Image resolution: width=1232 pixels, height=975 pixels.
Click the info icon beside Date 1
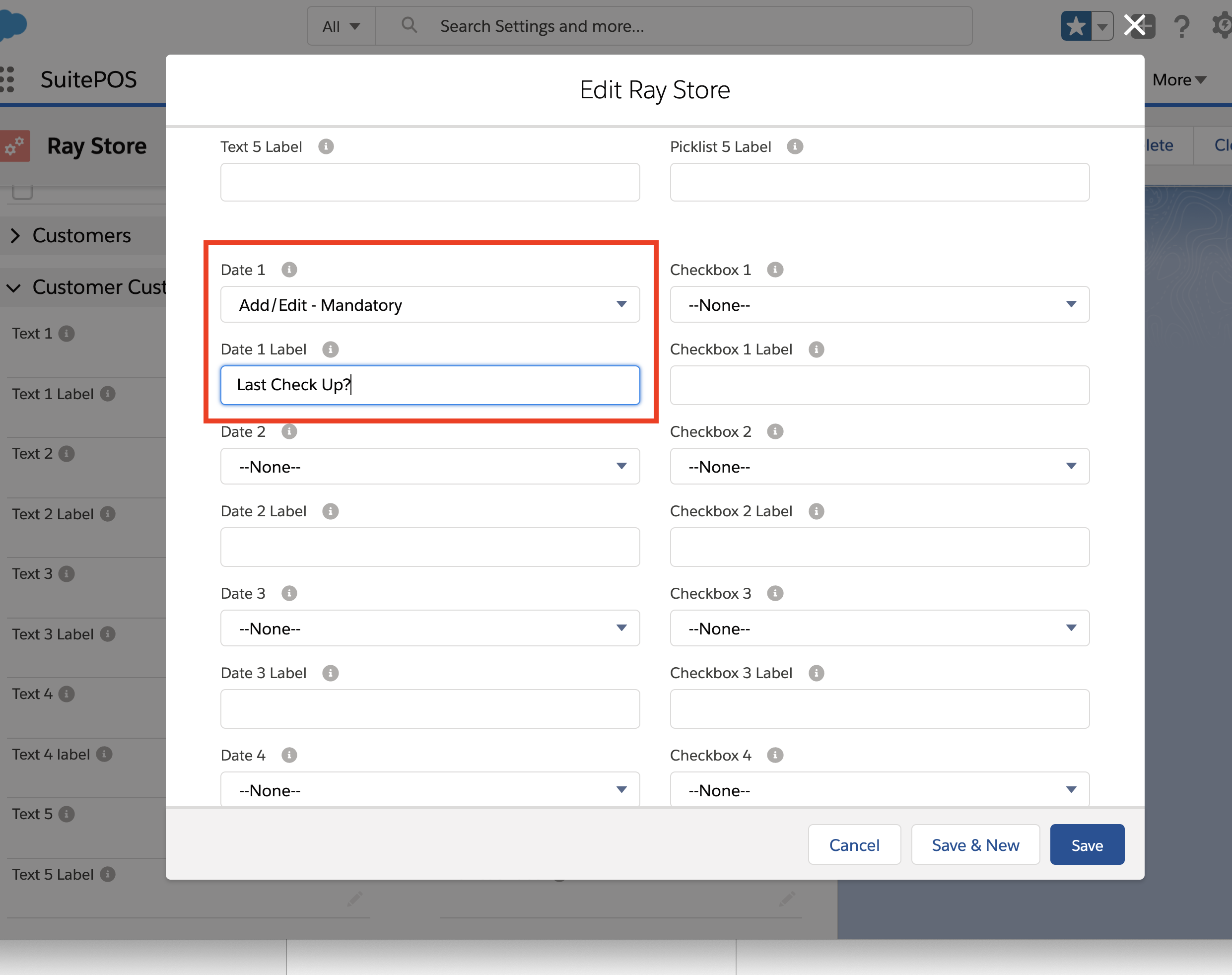tap(289, 270)
